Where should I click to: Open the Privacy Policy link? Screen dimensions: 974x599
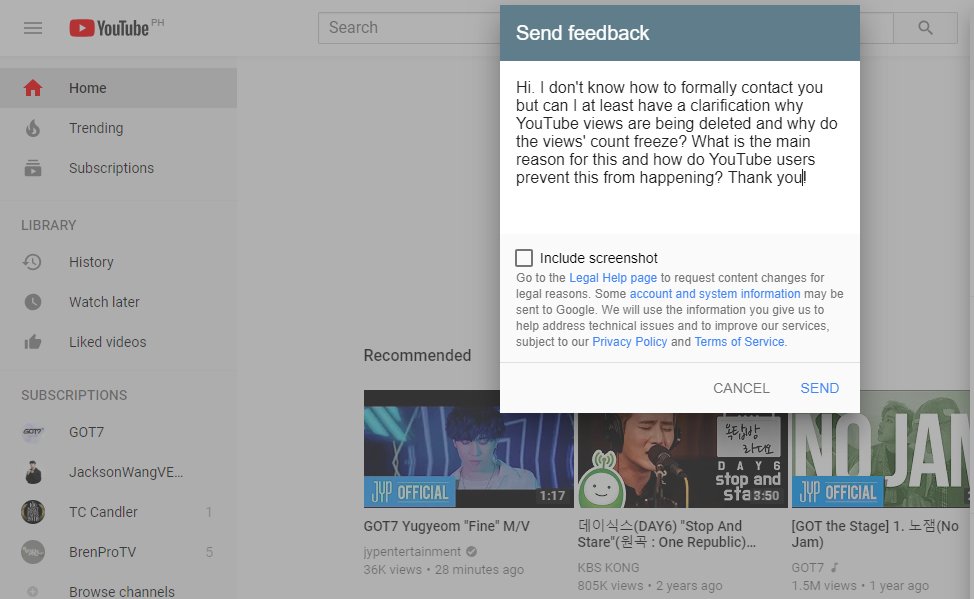pos(629,342)
